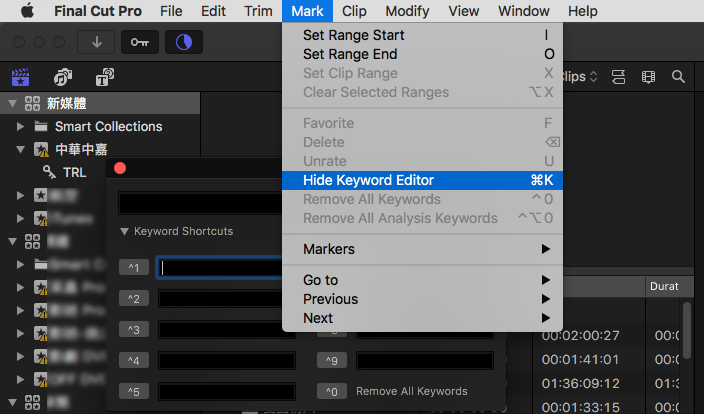Viewport: 704px width, 414px height.
Task: Open the clips filter popup in browser
Action: [x=581, y=77]
